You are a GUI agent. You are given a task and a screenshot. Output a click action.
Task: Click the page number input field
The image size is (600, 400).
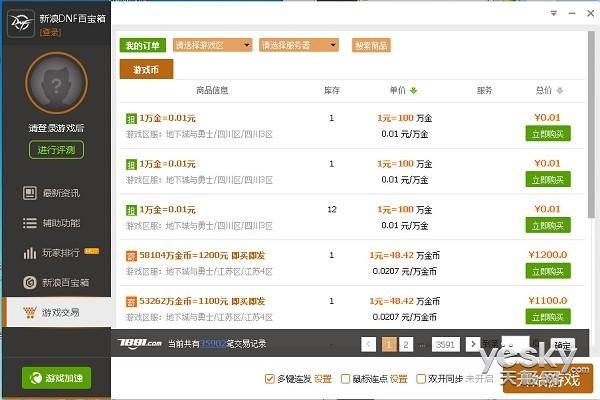click(x=515, y=344)
